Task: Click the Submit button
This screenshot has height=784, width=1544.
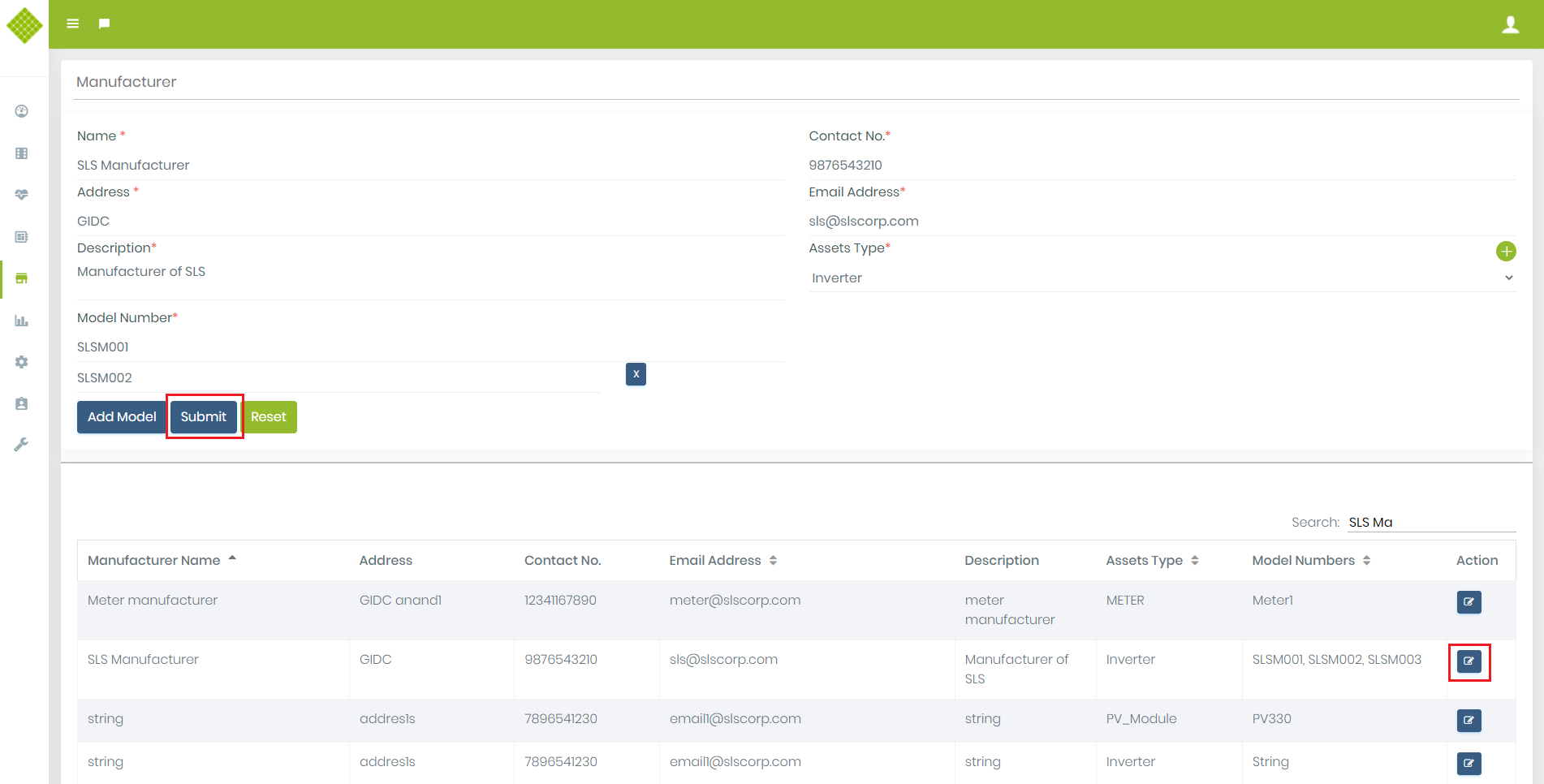Action: point(204,416)
